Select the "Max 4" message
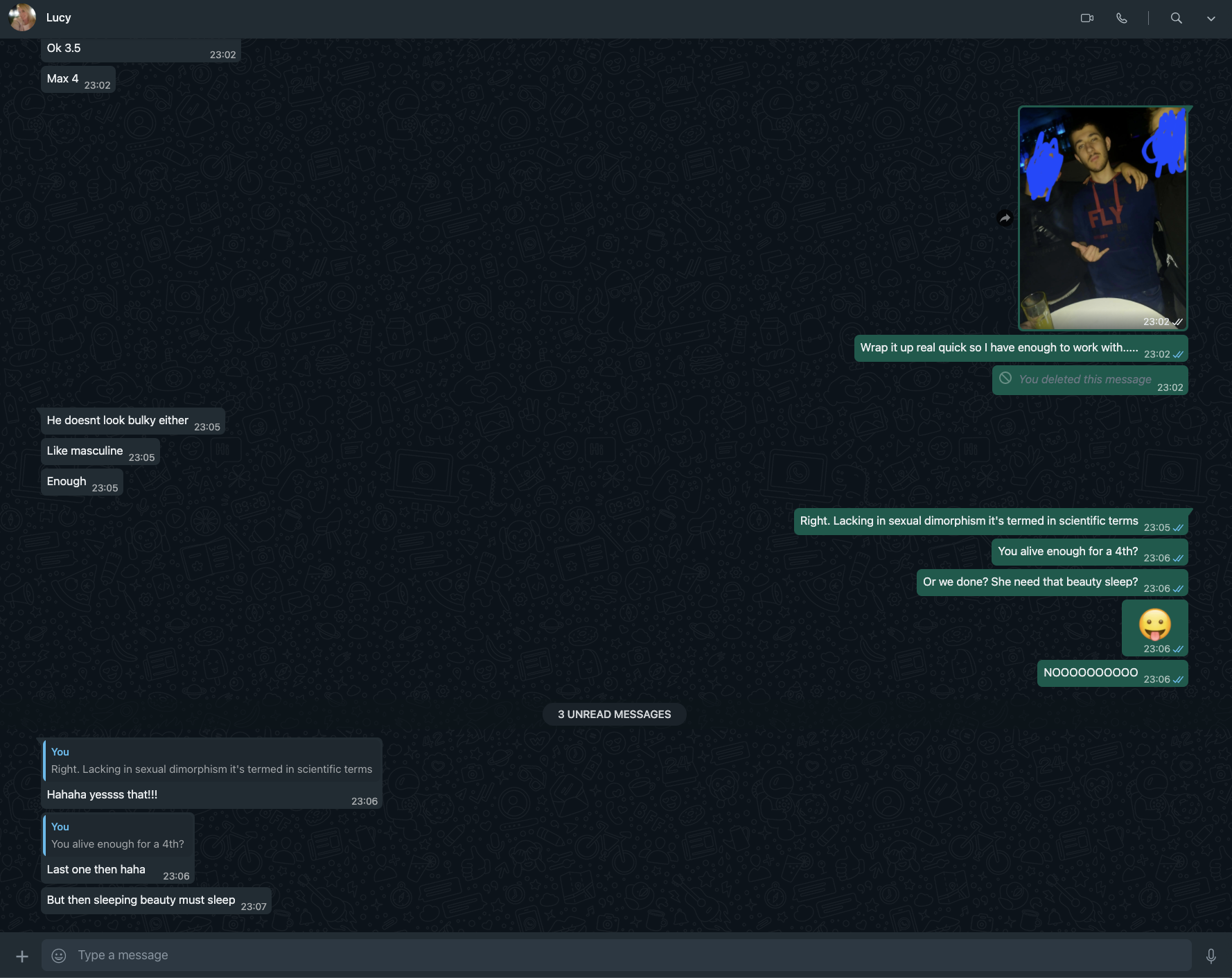1232x978 pixels. [x=78, y=79]
